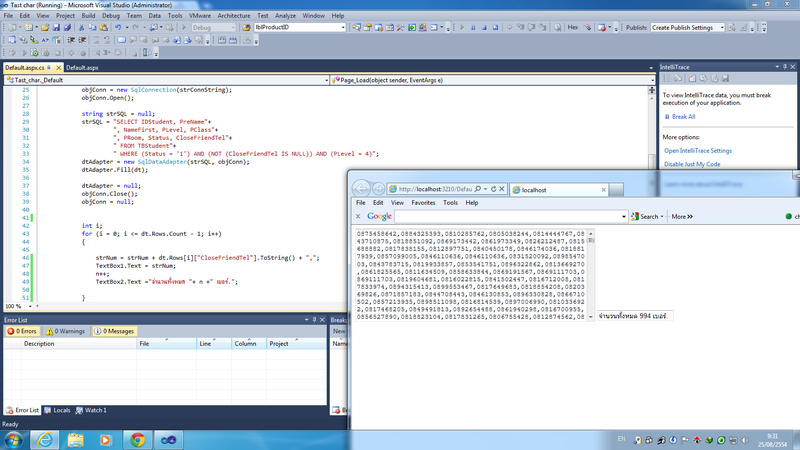Switch to the Locals tab
Viewport: 800px width, 450px height.
[60, 410]
